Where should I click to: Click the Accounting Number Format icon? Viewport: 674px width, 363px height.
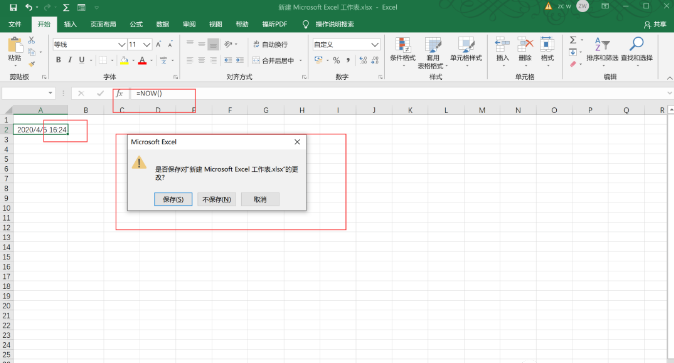(319, 61)
